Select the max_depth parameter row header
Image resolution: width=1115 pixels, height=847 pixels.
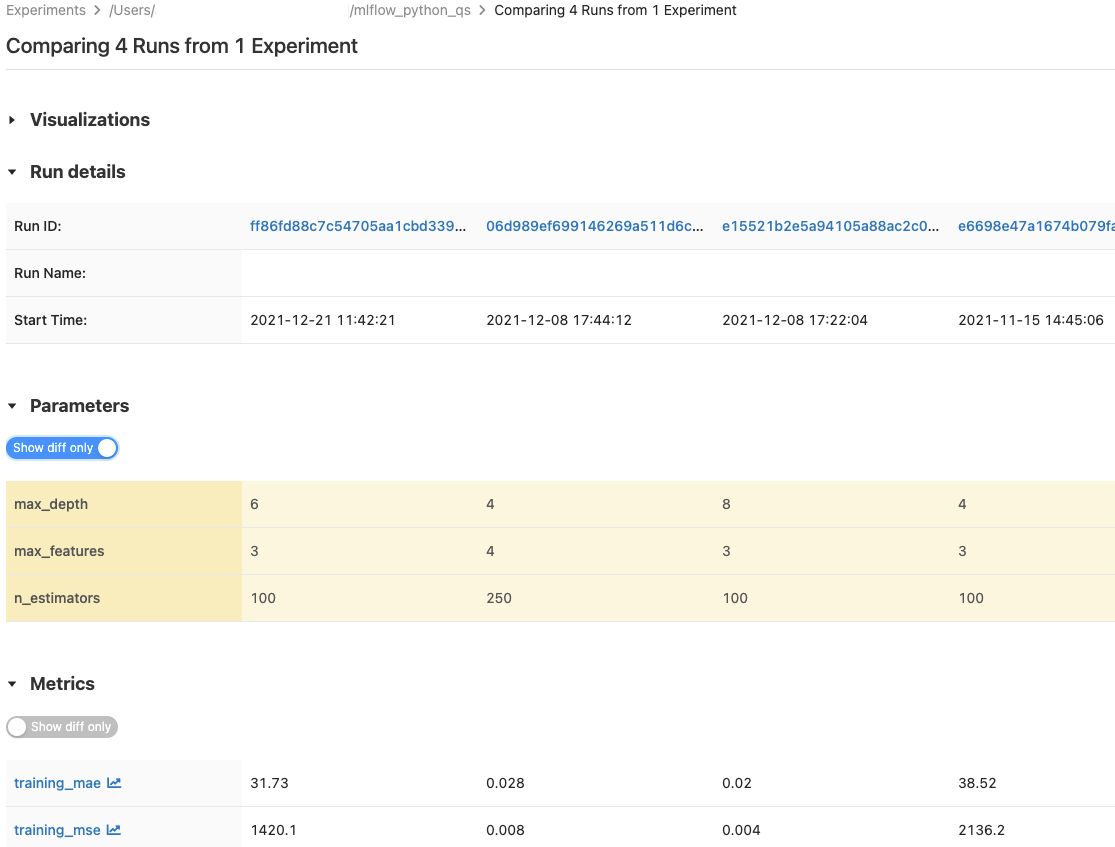(52, 504)
